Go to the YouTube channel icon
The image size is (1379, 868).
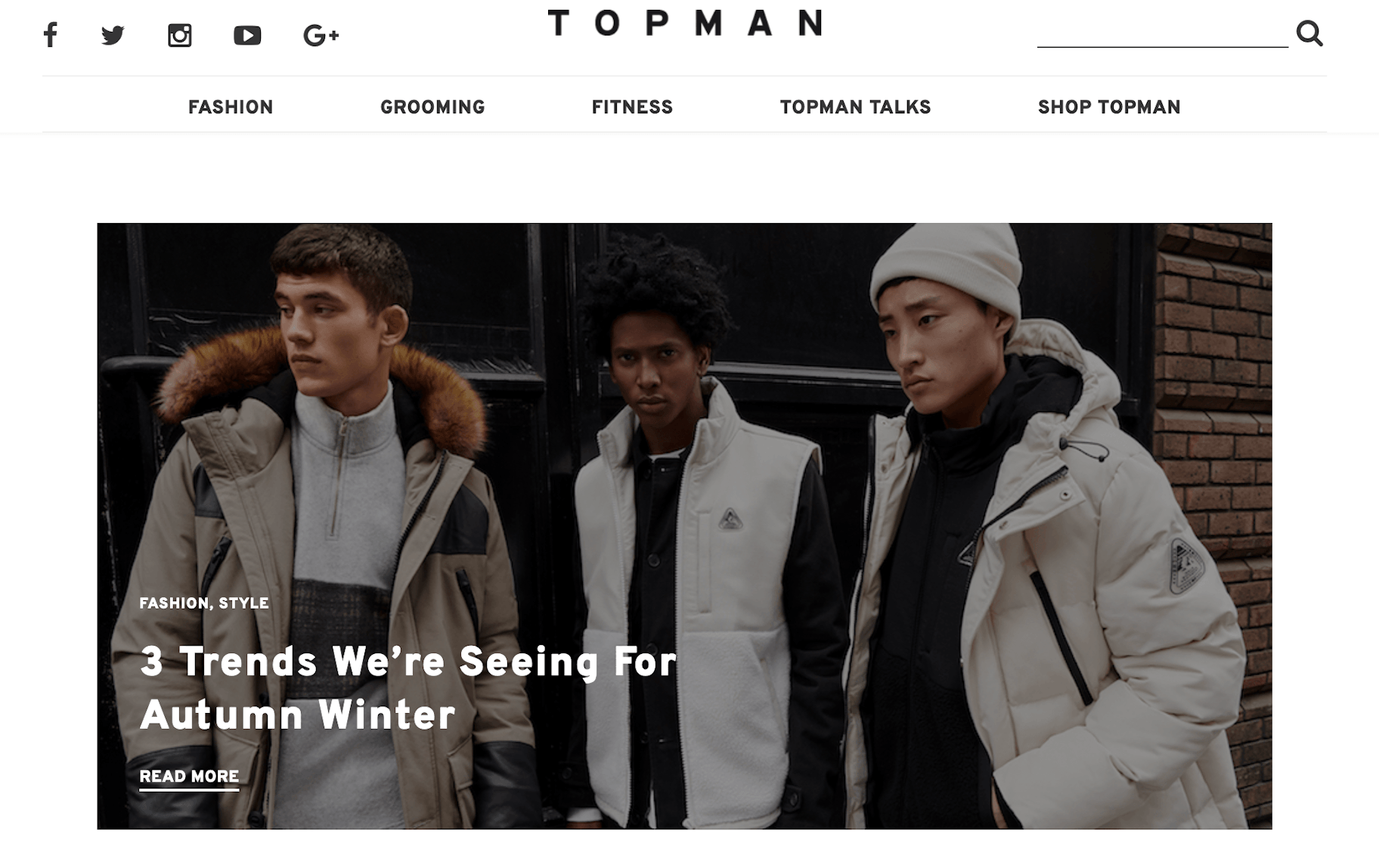click(x=247, y=36)
